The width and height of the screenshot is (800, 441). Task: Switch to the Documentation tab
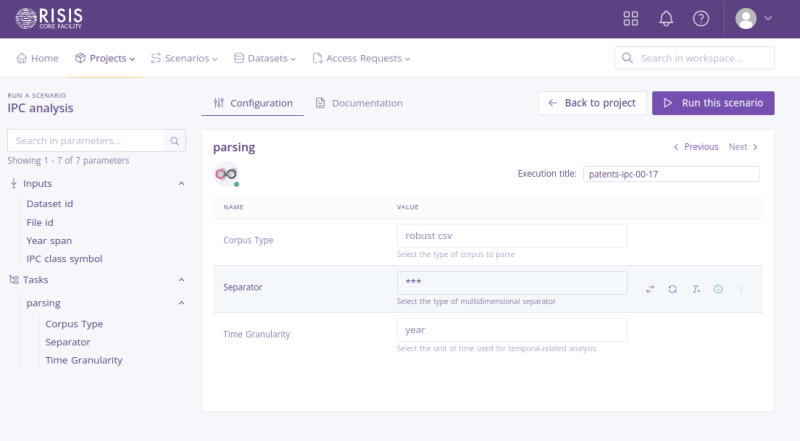click(x=359, y=103)
